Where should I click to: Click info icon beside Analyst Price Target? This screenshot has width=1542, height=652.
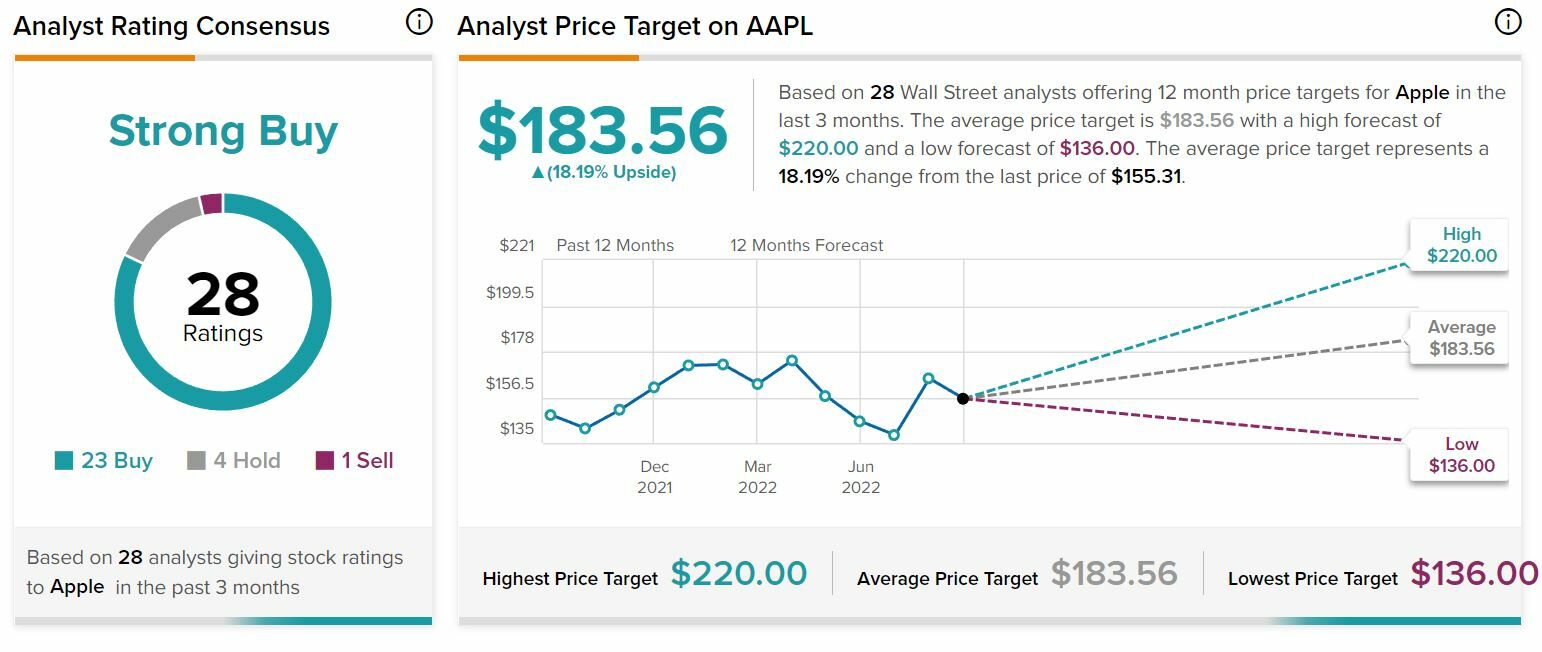tap(1507, 22)
